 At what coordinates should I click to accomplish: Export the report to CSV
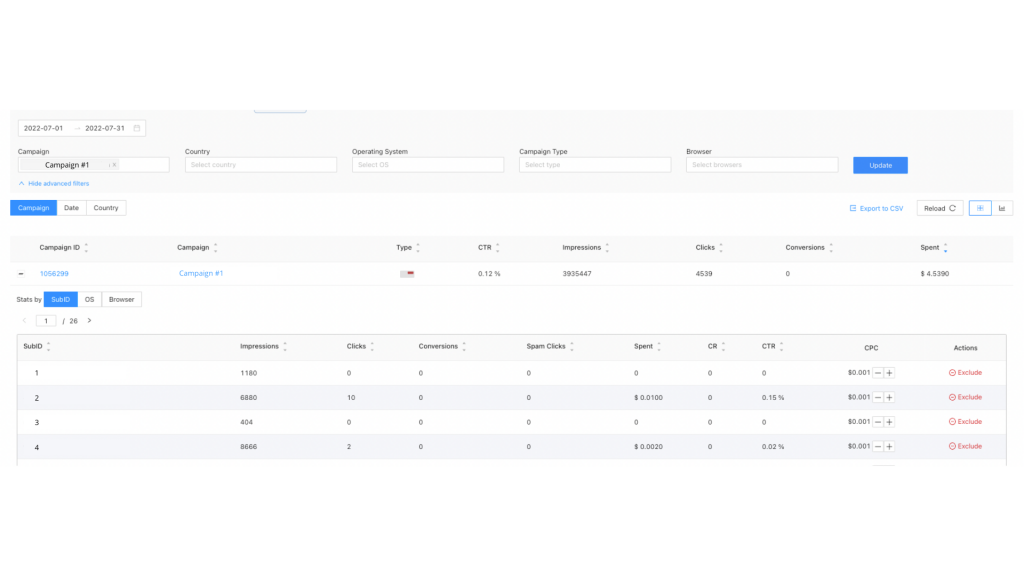[876, 208]
